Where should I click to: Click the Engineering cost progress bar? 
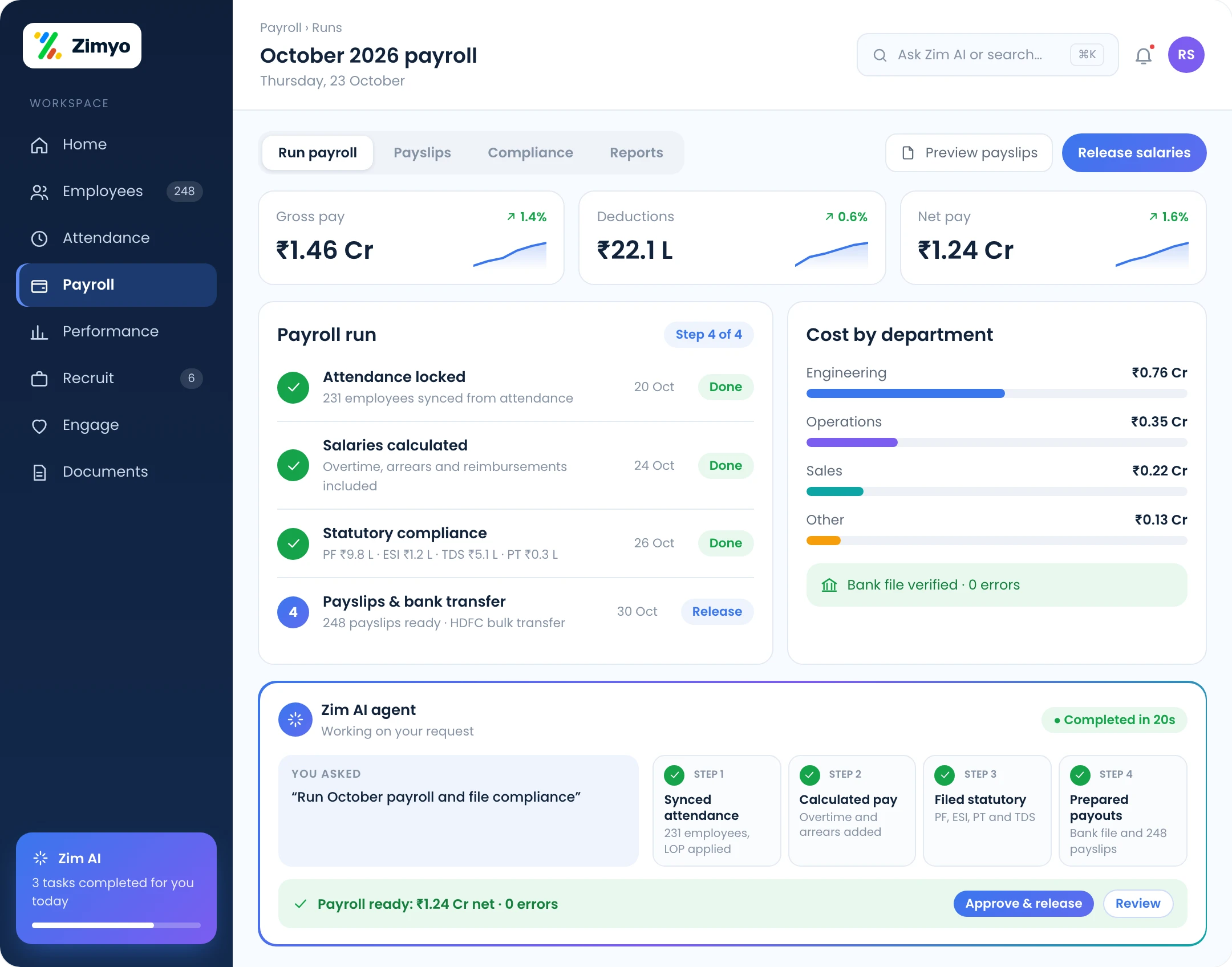pos(996,393)
